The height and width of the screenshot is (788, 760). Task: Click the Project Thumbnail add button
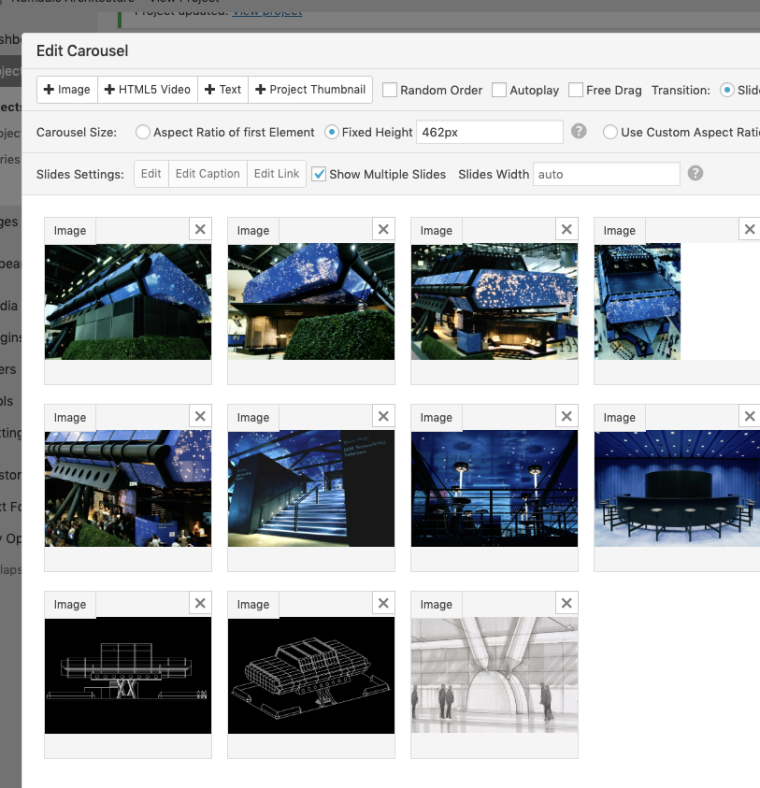[x=310, y=89]
